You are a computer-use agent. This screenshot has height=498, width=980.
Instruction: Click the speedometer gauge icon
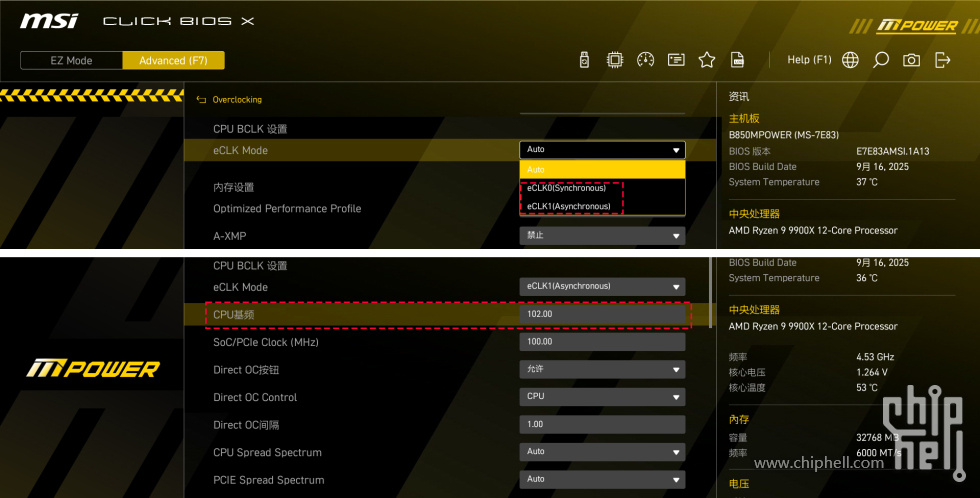645,60
